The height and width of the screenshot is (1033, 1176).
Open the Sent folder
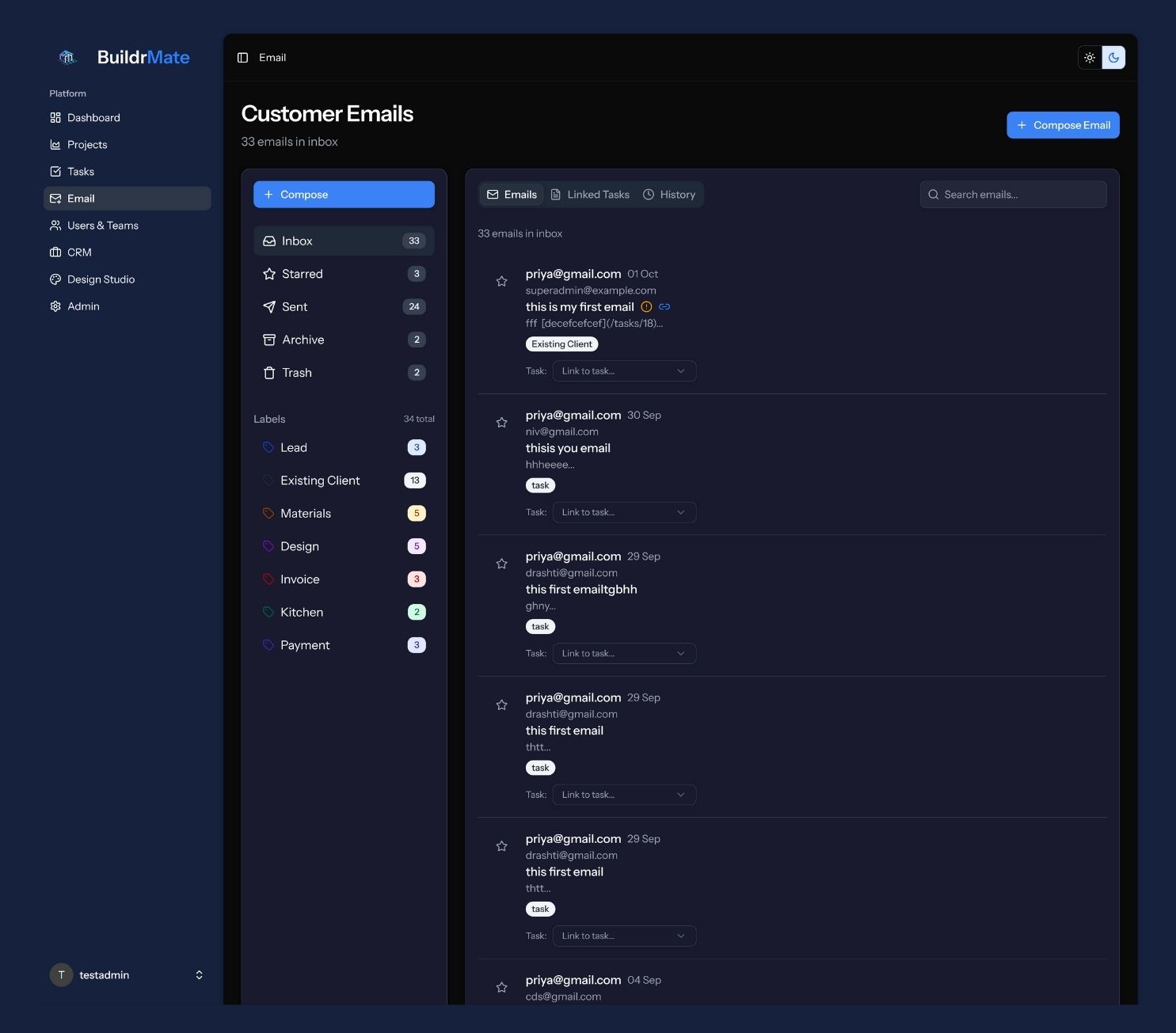[294, 306]
